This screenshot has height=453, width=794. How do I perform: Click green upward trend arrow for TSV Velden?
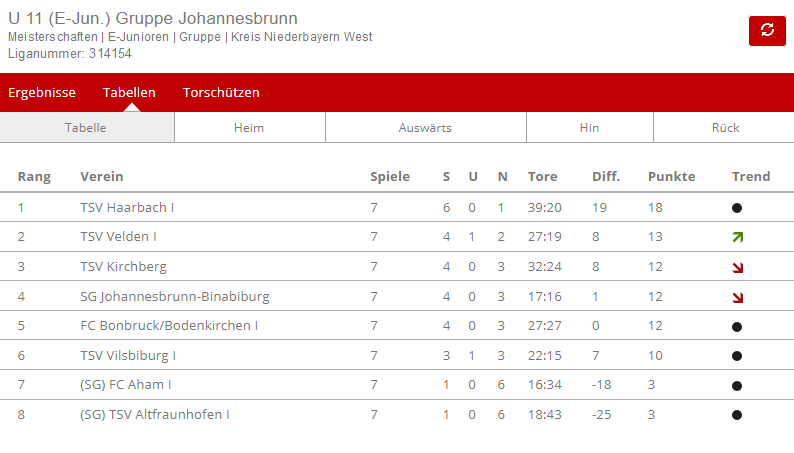pyautogui.click(x=738, y=237)
